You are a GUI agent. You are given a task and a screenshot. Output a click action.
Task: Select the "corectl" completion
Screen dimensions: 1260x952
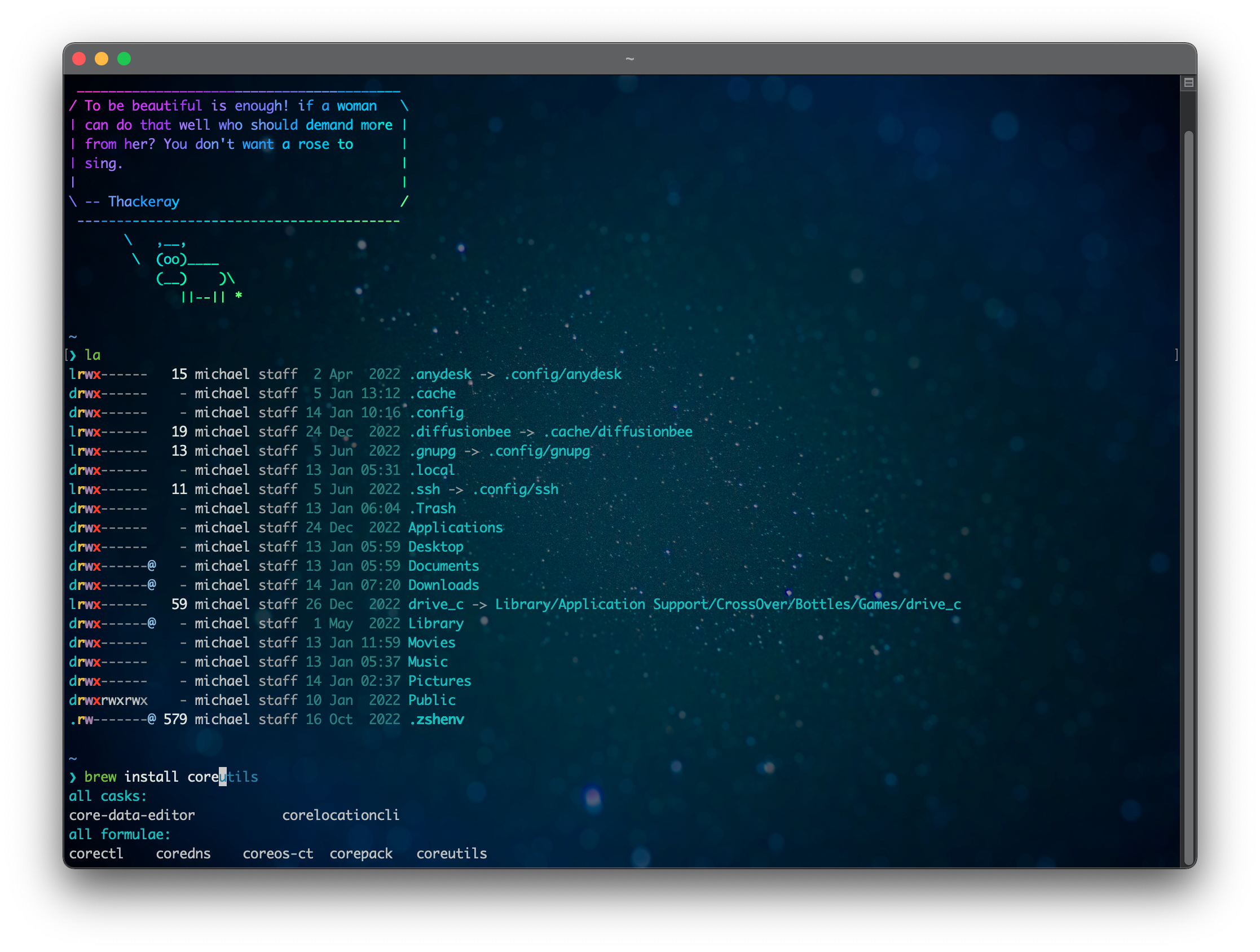(96, 854)
